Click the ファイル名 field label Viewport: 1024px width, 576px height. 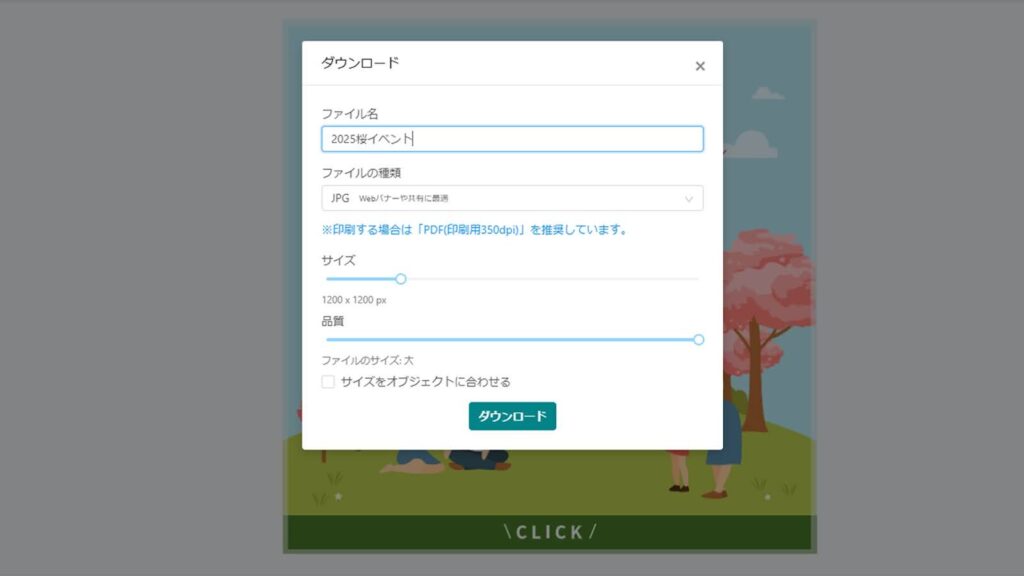pos(349,114)
